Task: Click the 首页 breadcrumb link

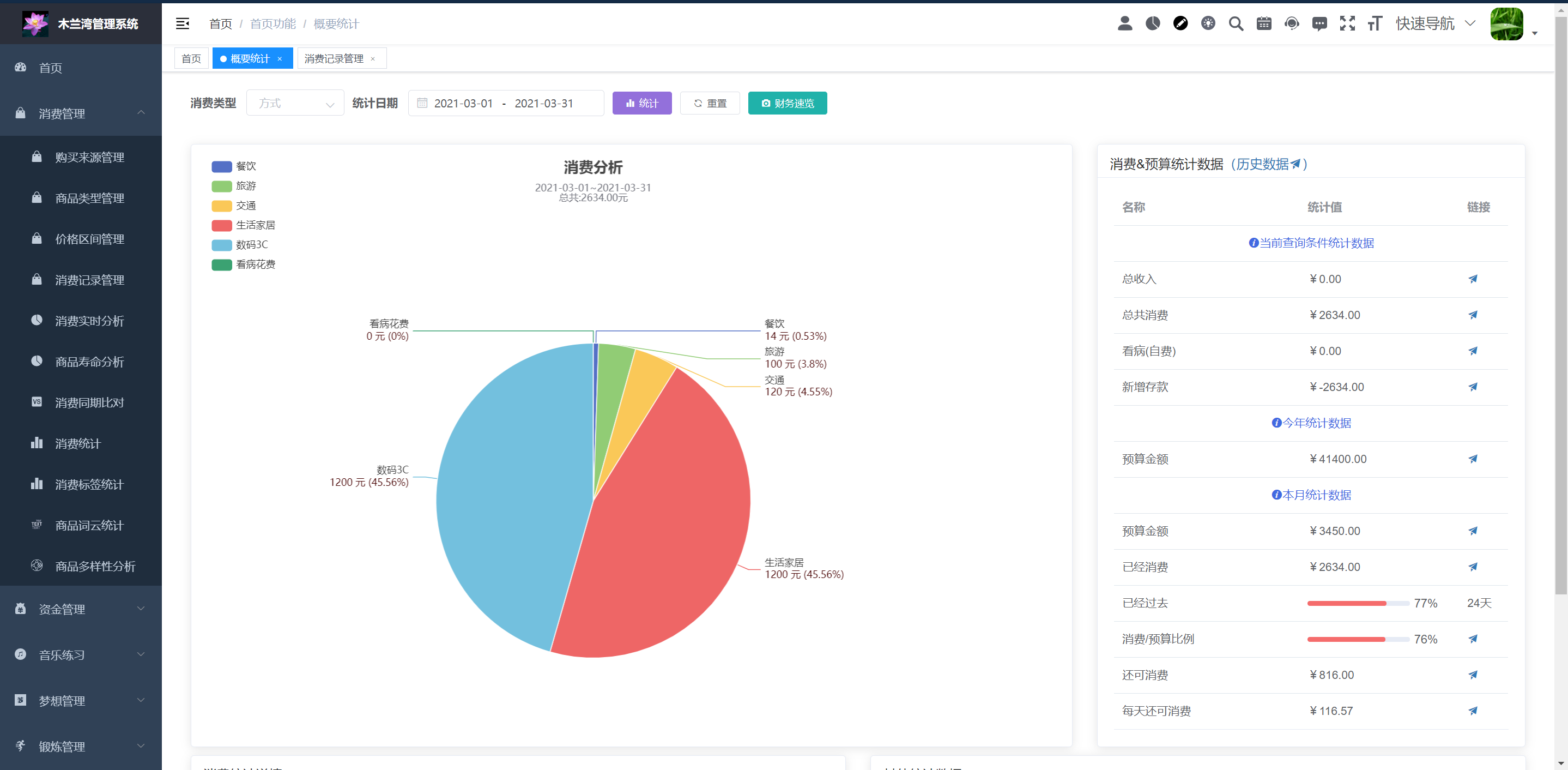Action: point(220,24)
